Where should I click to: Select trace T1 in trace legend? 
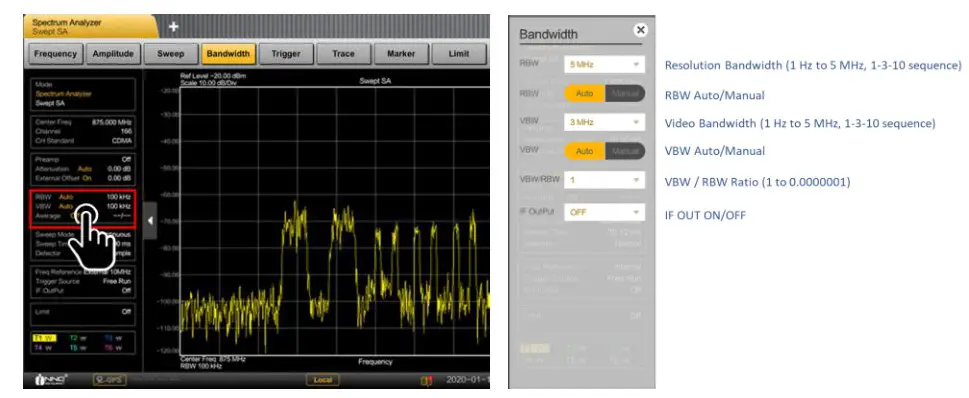43,338
